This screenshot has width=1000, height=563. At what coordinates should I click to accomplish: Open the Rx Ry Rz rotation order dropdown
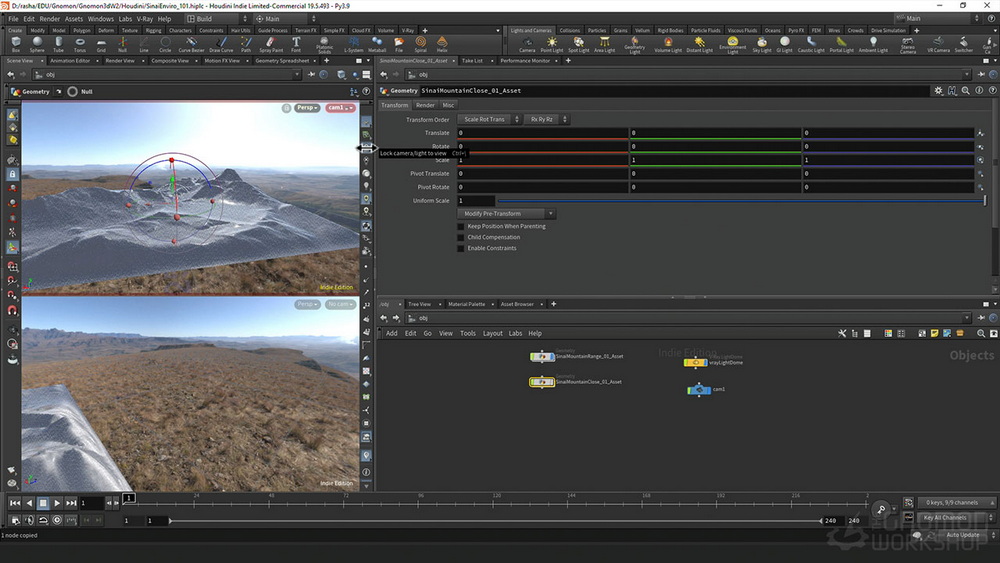coord(546,119)
